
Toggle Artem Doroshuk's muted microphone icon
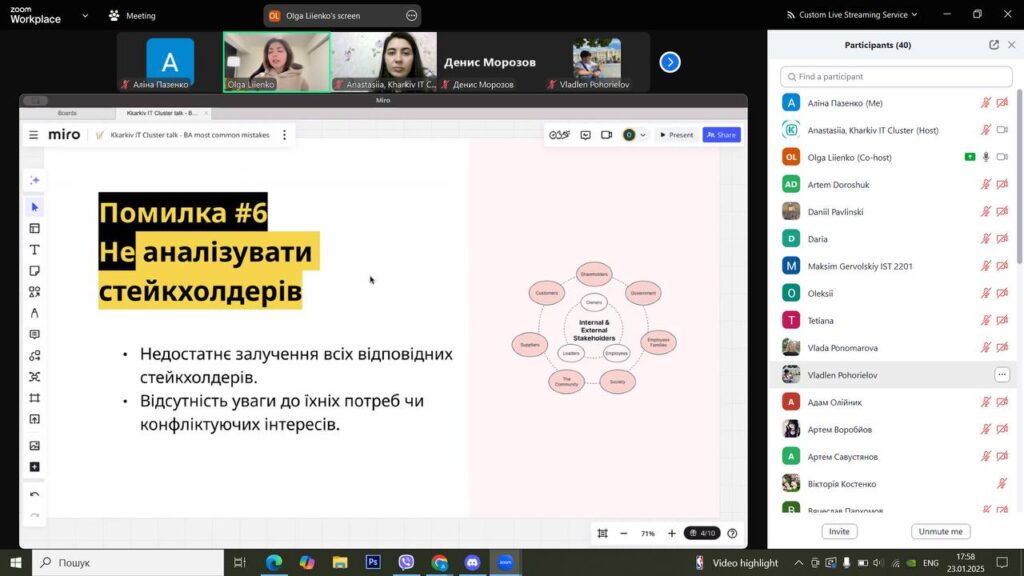(x=986, y=185)
